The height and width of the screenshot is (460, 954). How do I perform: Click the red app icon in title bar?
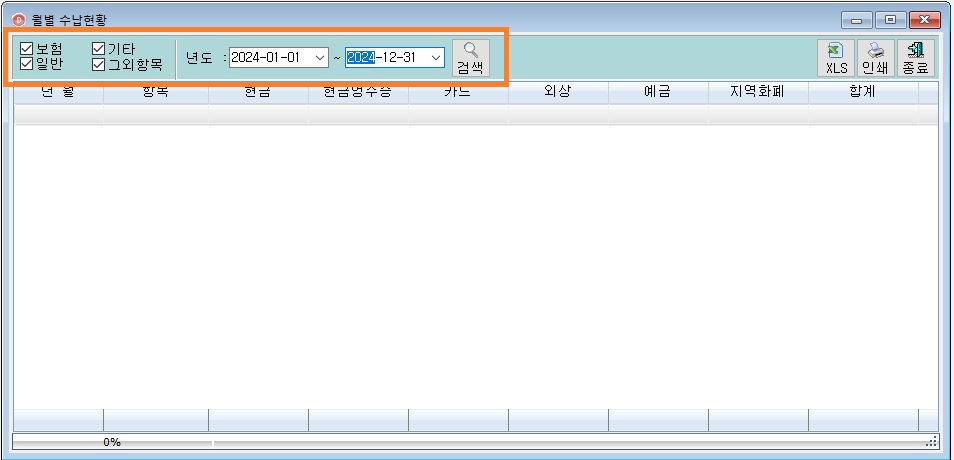pyautogui.click(x=19, y=20)
